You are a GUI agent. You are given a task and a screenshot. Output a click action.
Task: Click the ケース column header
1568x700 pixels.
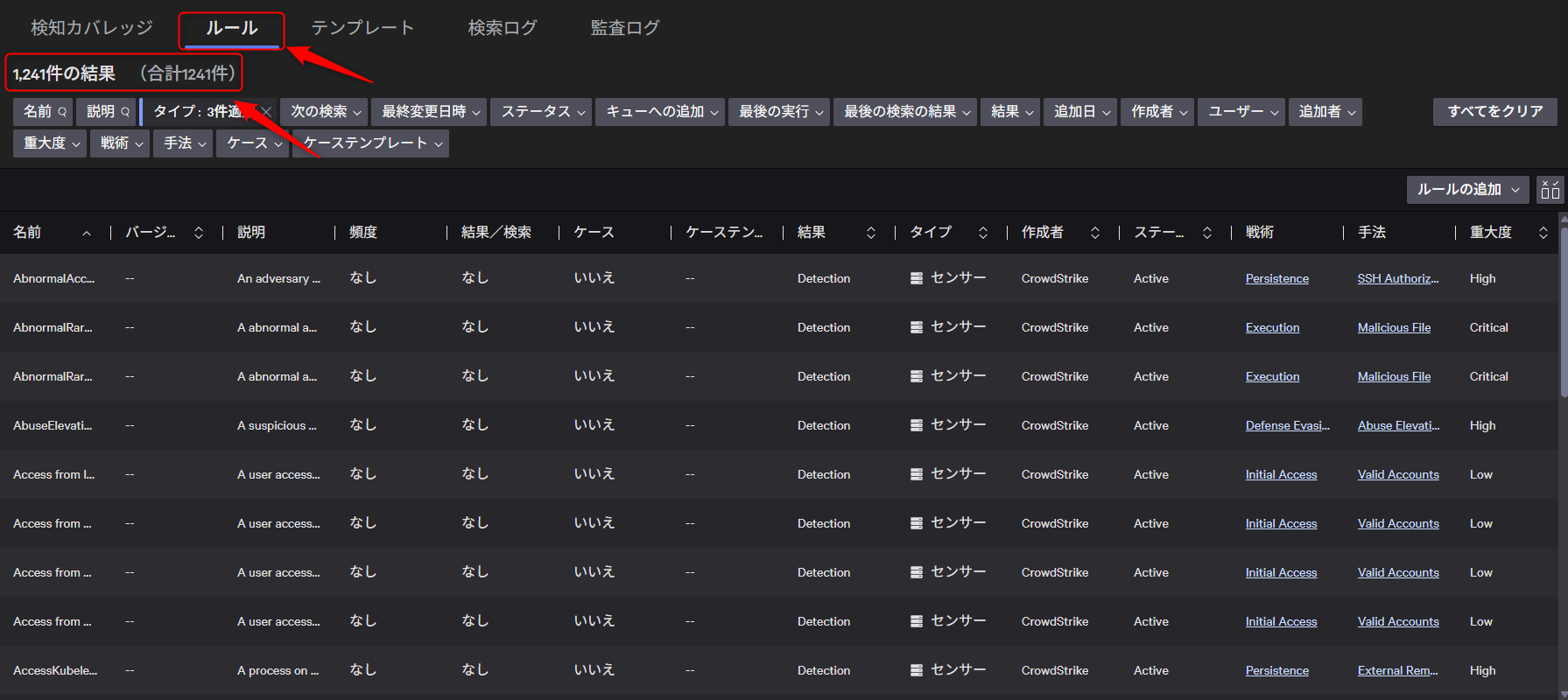[594, 233]
